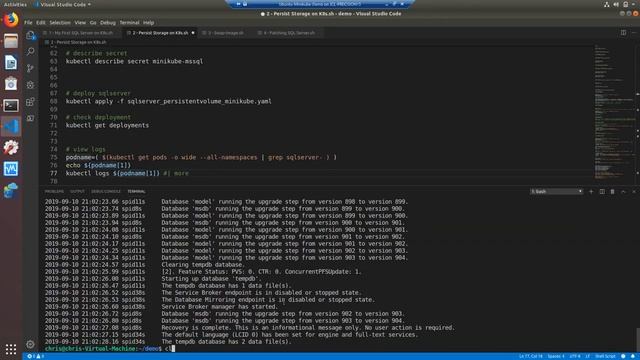Click the activity bar icon below Extensions
The width and height of the screenshot is (640, 360).
coord(31,118)
